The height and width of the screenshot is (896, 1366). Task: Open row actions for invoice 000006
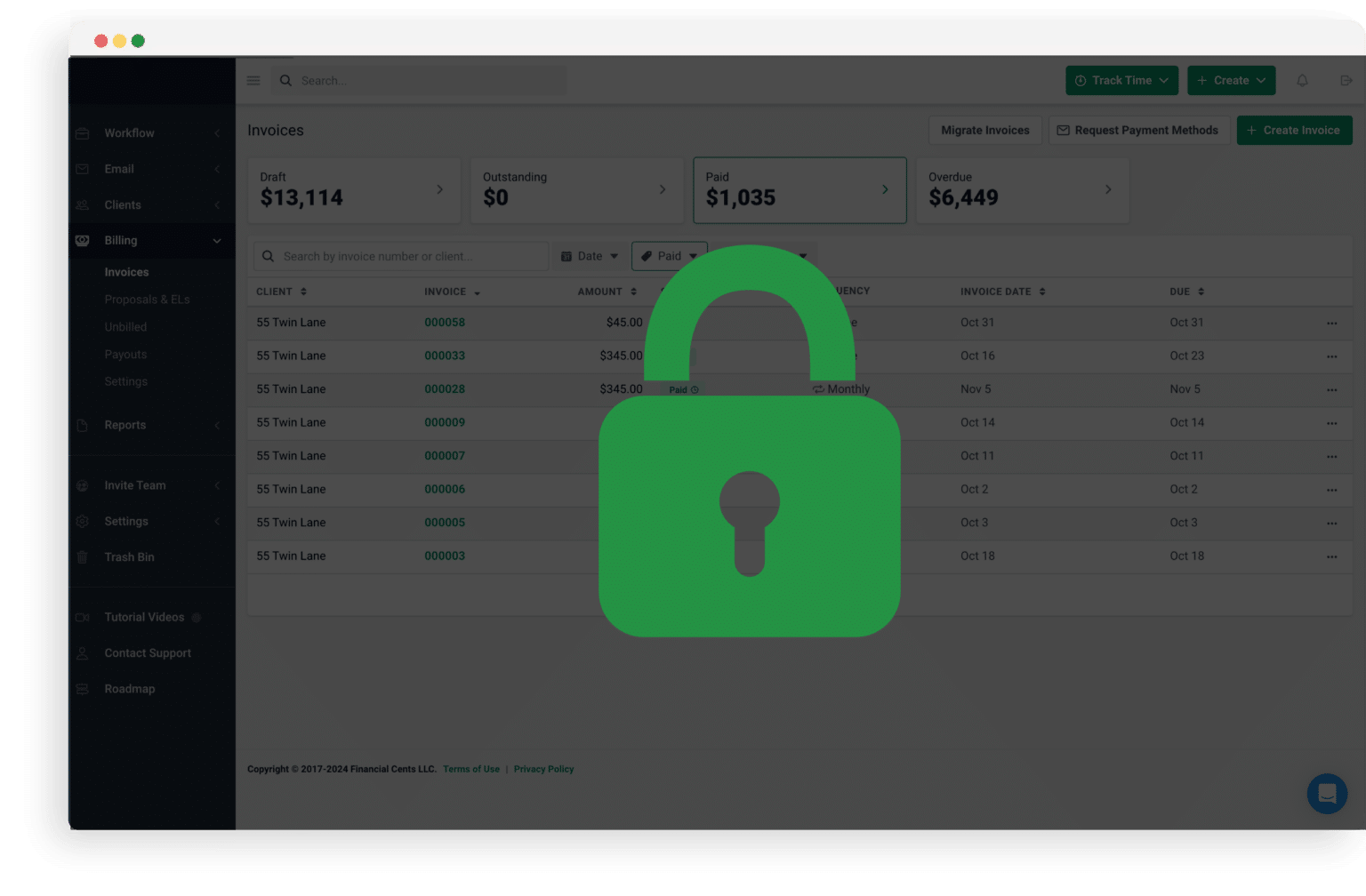point(1331,490)
